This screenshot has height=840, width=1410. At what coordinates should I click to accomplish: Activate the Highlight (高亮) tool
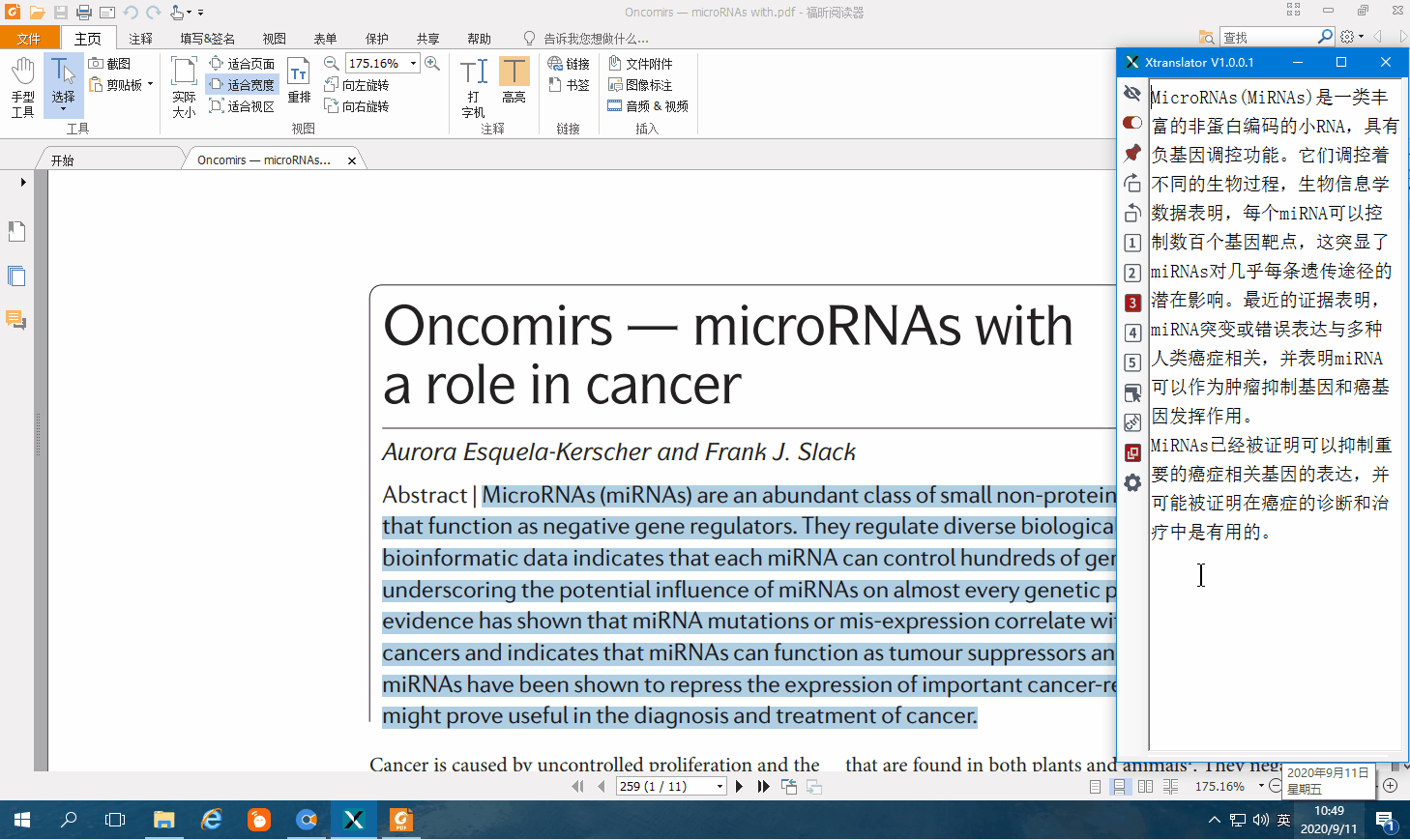(x=514, y=81)
